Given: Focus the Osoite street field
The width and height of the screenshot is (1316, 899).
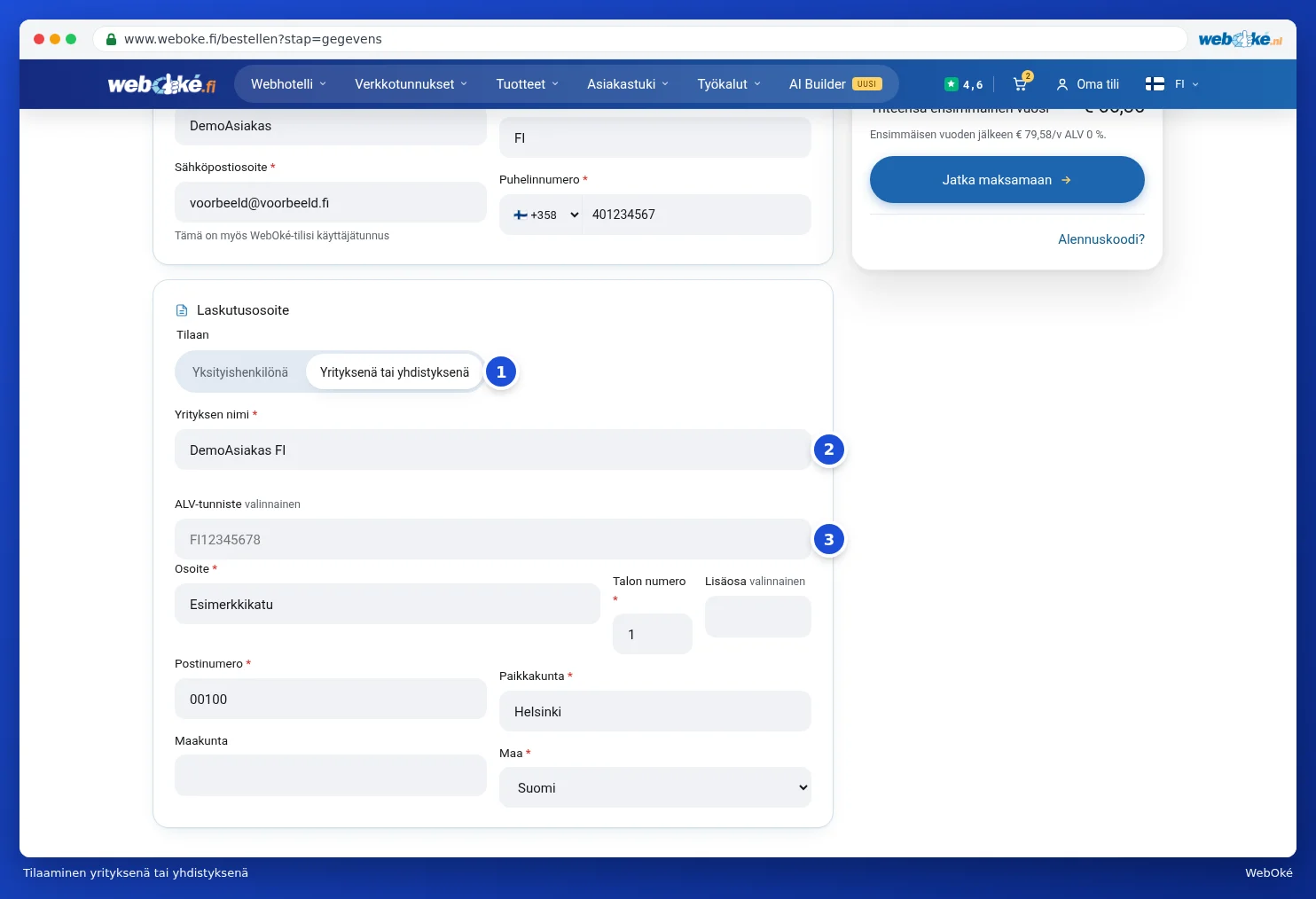Looking at the screenshot, I should pos(388,604).
